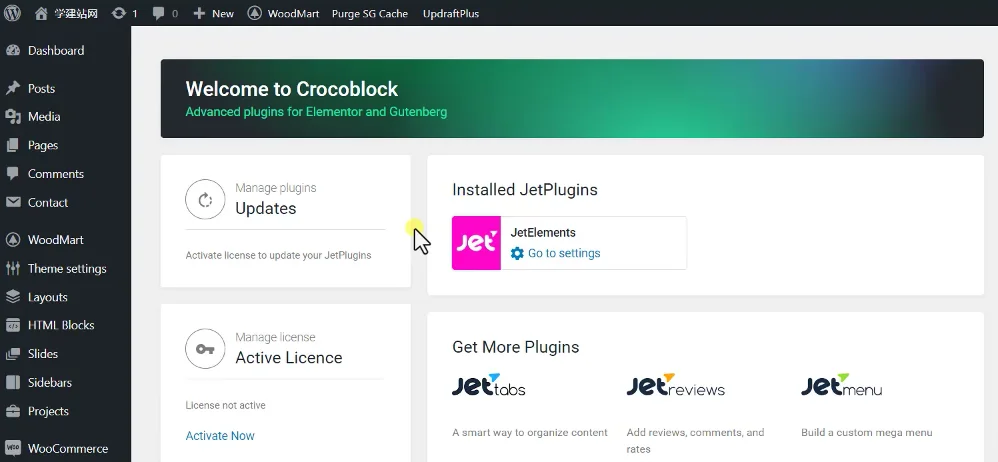
Task: Select the JetMenu plugin logo
Action: pyautogui.click(x=841, y=385)
